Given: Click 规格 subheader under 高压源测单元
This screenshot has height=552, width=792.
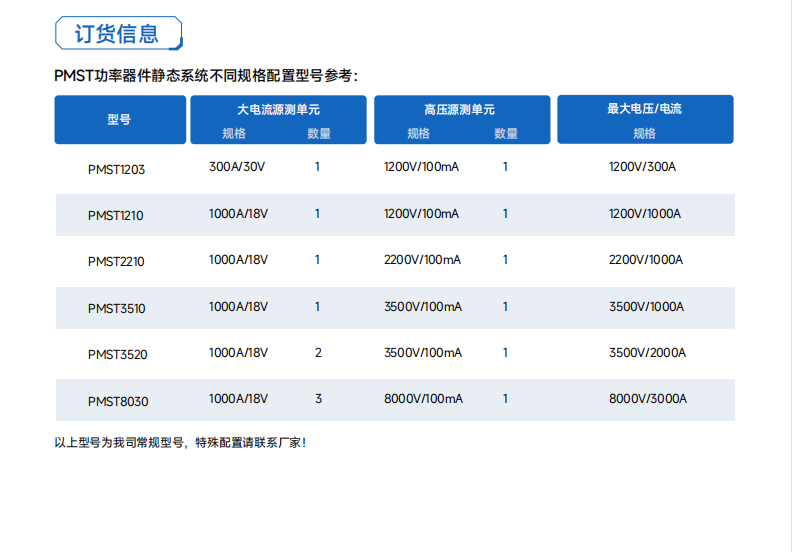Looking at the screenshot, I should 419,133.
